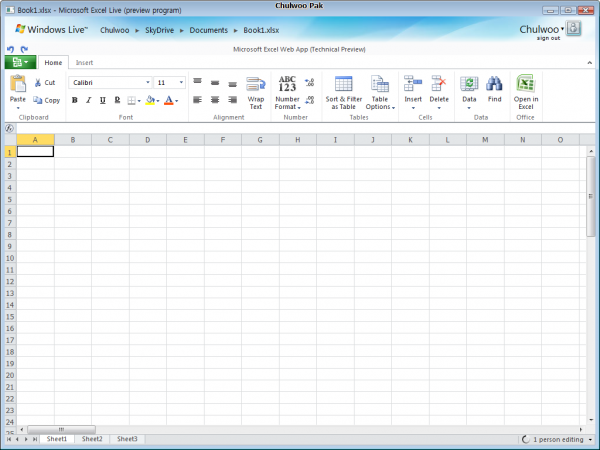Toggle Underline formatting
Image resolution: width=600 pixels, height=450 pixels.
click(103, 100)
